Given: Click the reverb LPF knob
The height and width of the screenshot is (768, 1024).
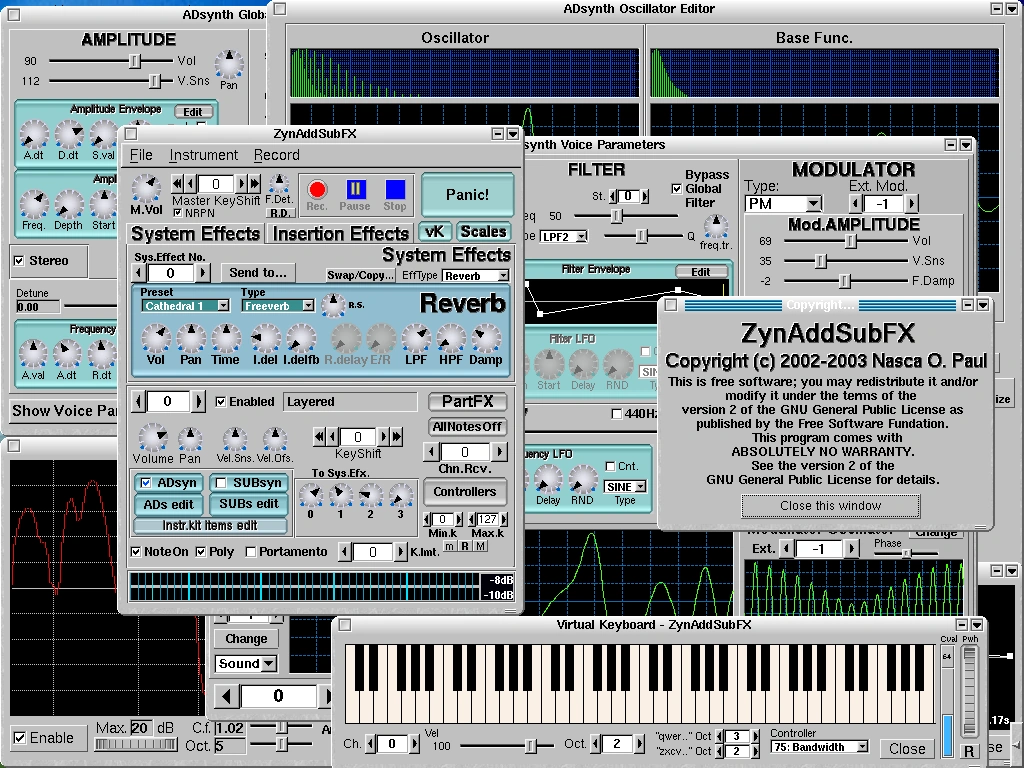Looking at the screenshot, I should click(415, 340).
